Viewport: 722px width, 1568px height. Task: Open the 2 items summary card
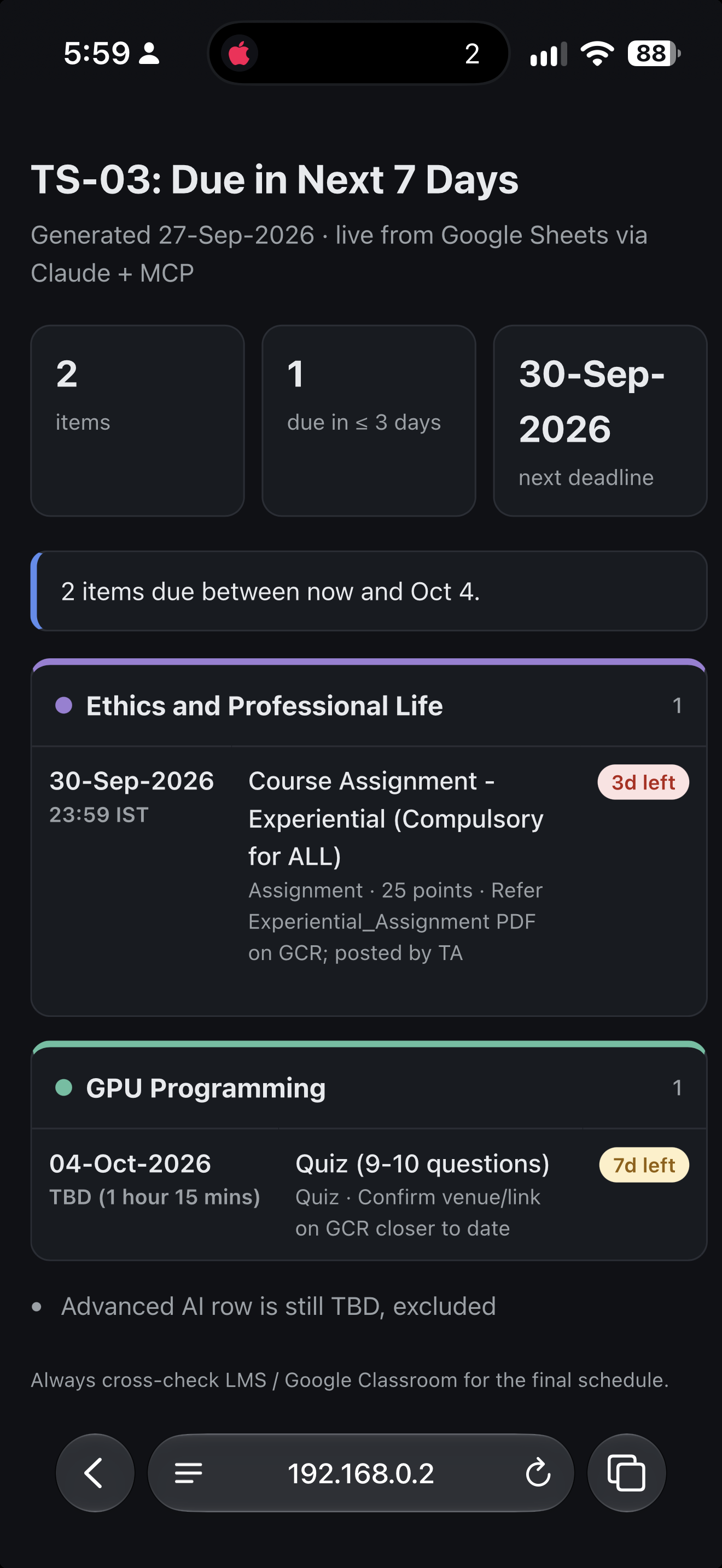[x=138, y=420]
